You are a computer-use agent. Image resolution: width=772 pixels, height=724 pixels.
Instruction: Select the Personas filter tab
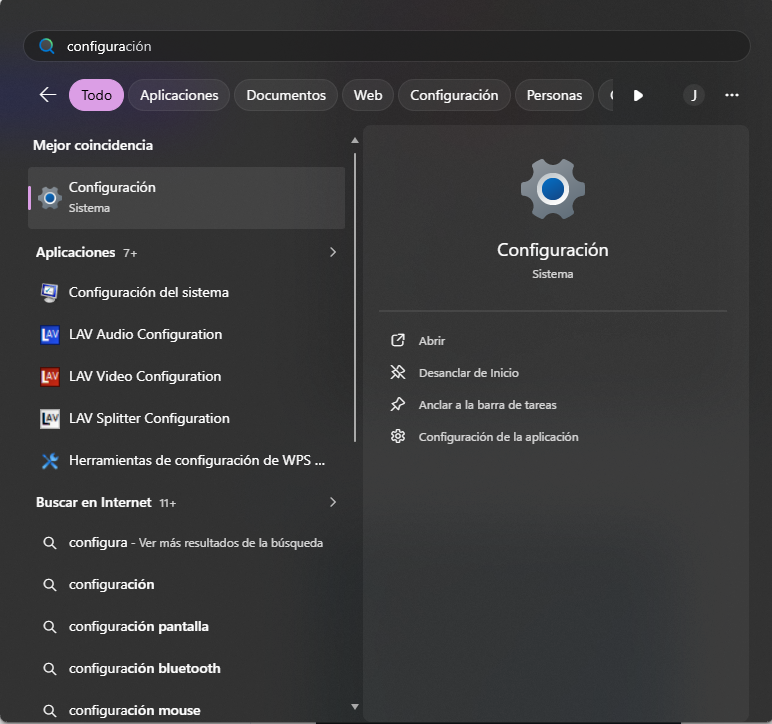(x=554, y=95)
